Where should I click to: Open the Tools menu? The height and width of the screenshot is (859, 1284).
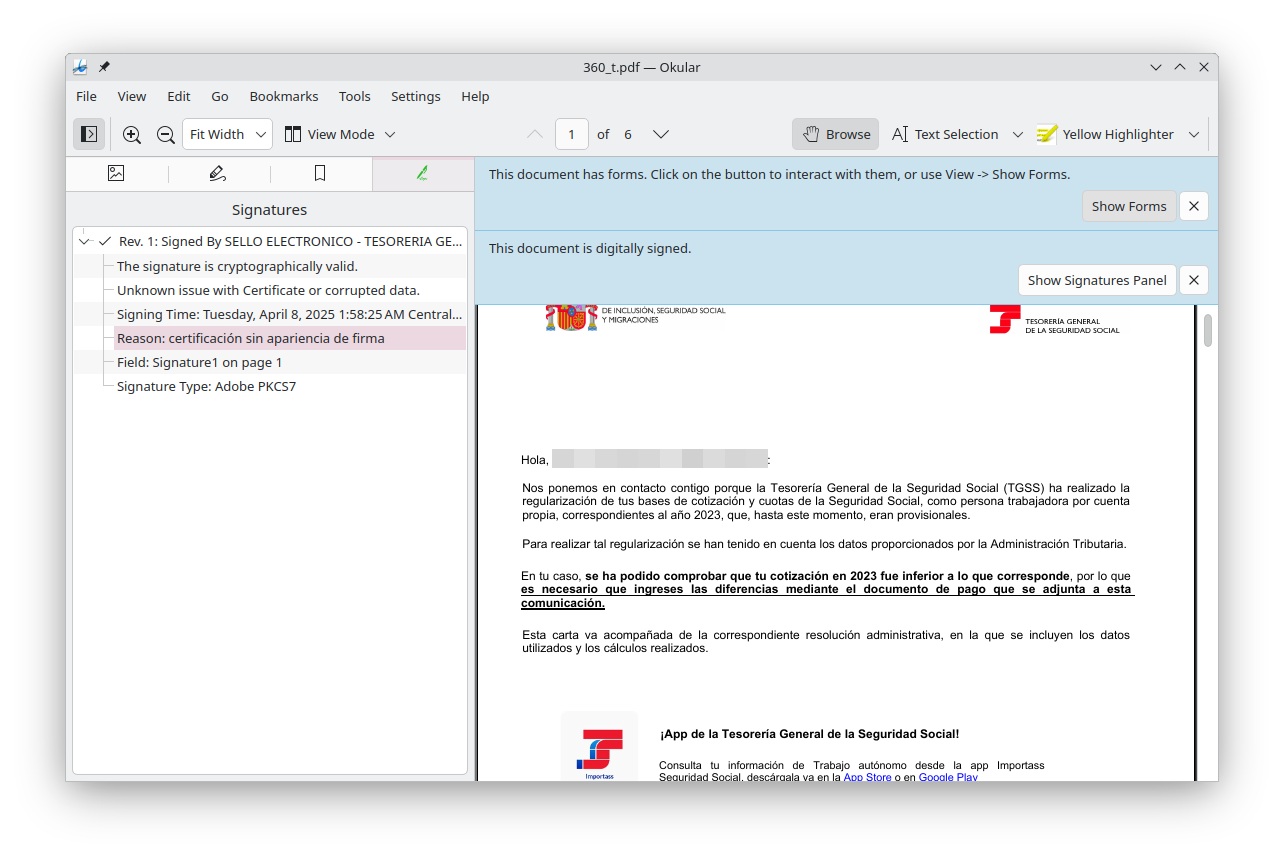coord(354,96)
